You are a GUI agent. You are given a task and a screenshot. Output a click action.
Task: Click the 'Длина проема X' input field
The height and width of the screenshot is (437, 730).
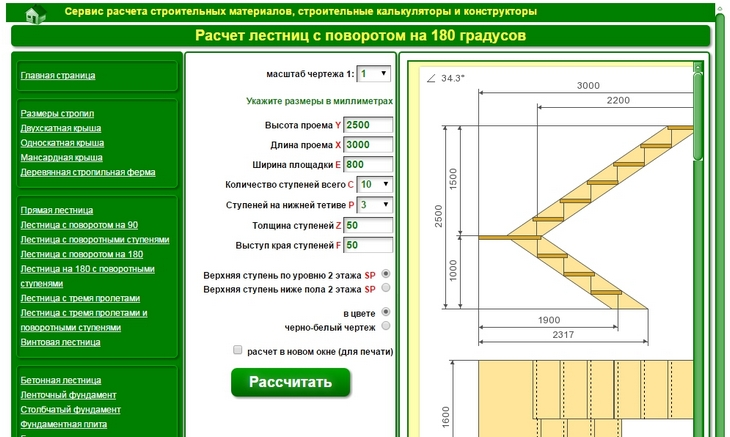click(368, 145)
